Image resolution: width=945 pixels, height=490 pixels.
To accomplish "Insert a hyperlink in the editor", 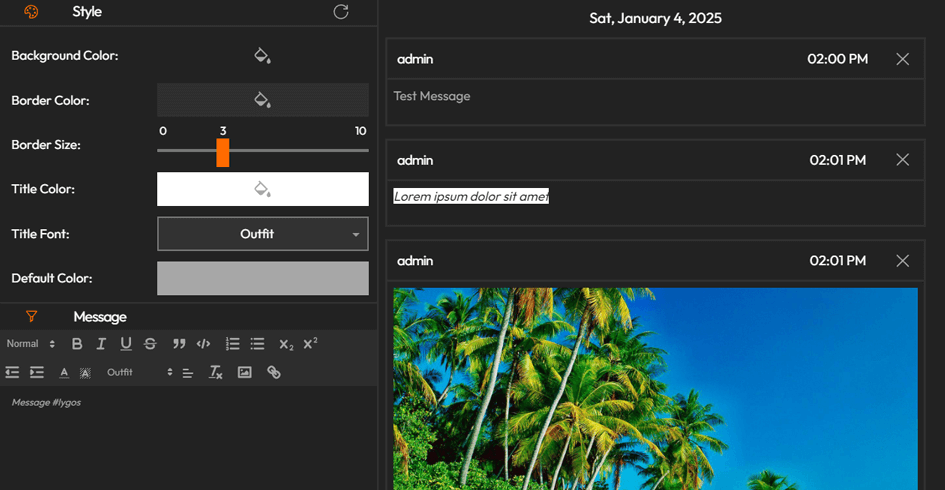I will pos(273,372).
